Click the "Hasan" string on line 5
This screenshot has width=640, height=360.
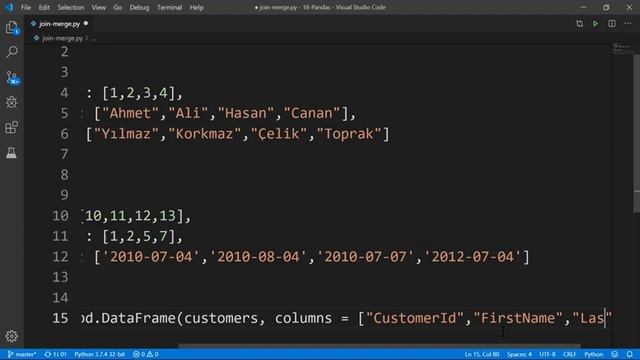(x=246, y=113)
